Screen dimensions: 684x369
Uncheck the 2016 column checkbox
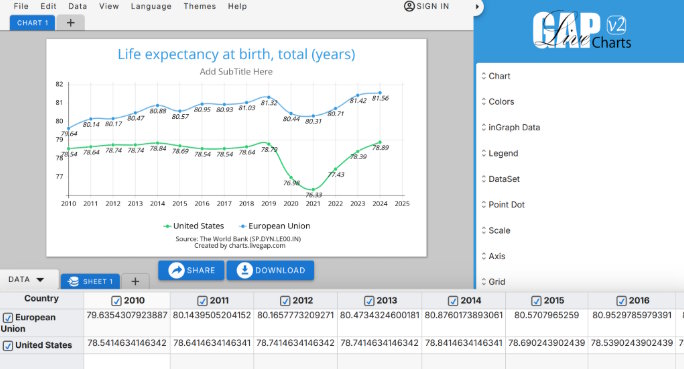pyautogui.click(x=621, y=301)
